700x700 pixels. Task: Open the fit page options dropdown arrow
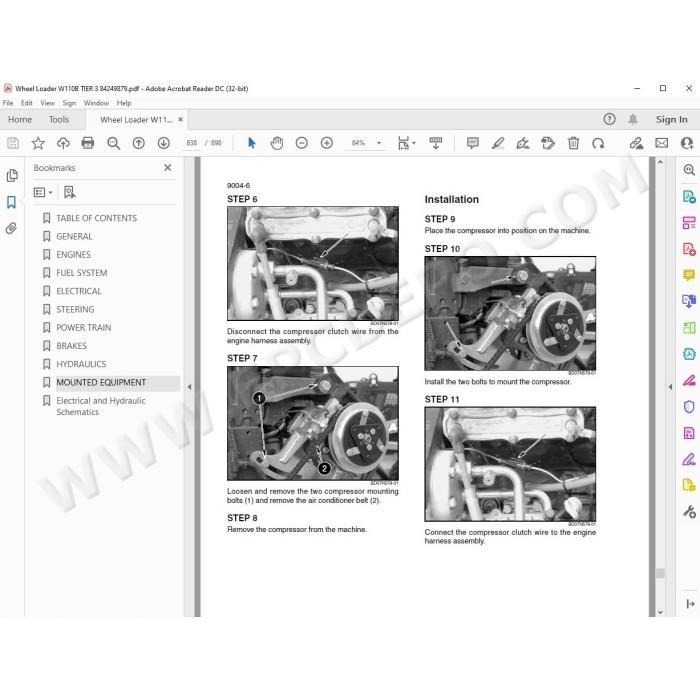(414, 143)
